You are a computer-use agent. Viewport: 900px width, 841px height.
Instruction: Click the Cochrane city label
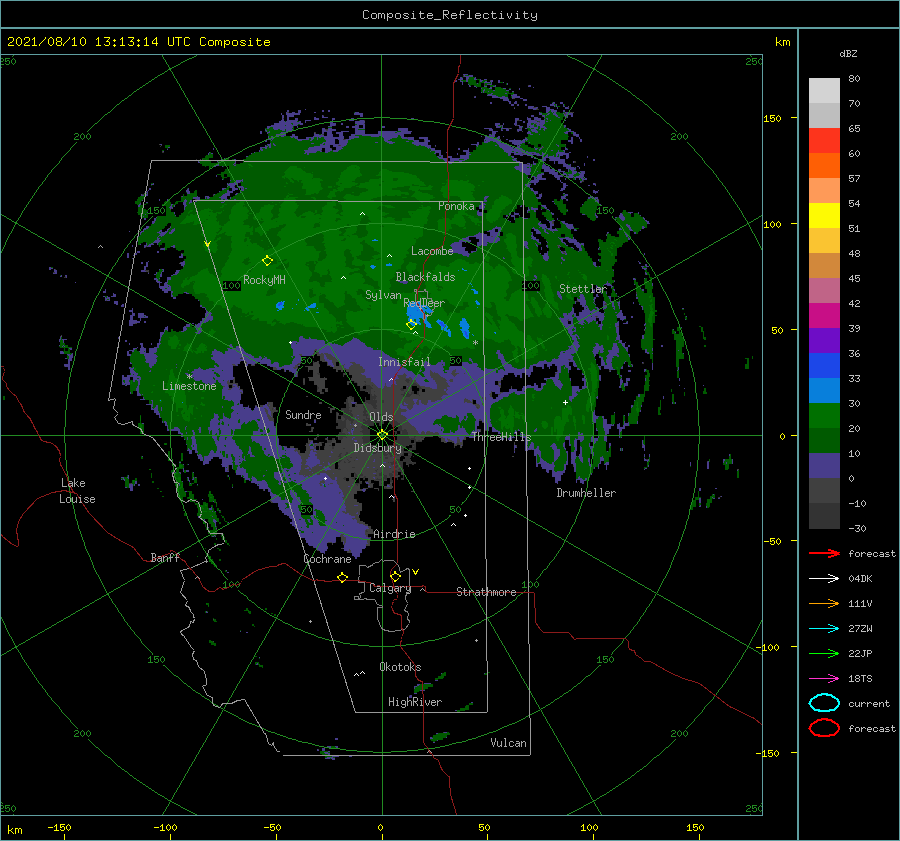[x=327, y=559]
